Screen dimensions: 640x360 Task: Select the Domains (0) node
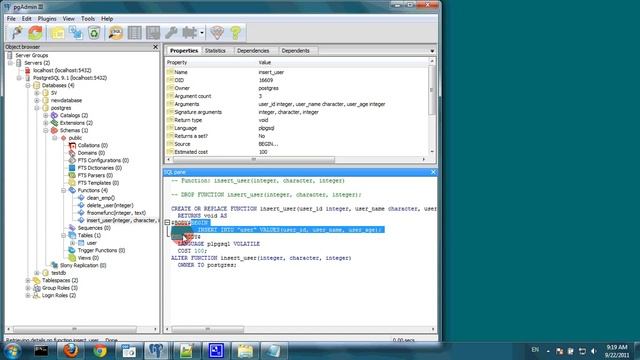point(91,153)
